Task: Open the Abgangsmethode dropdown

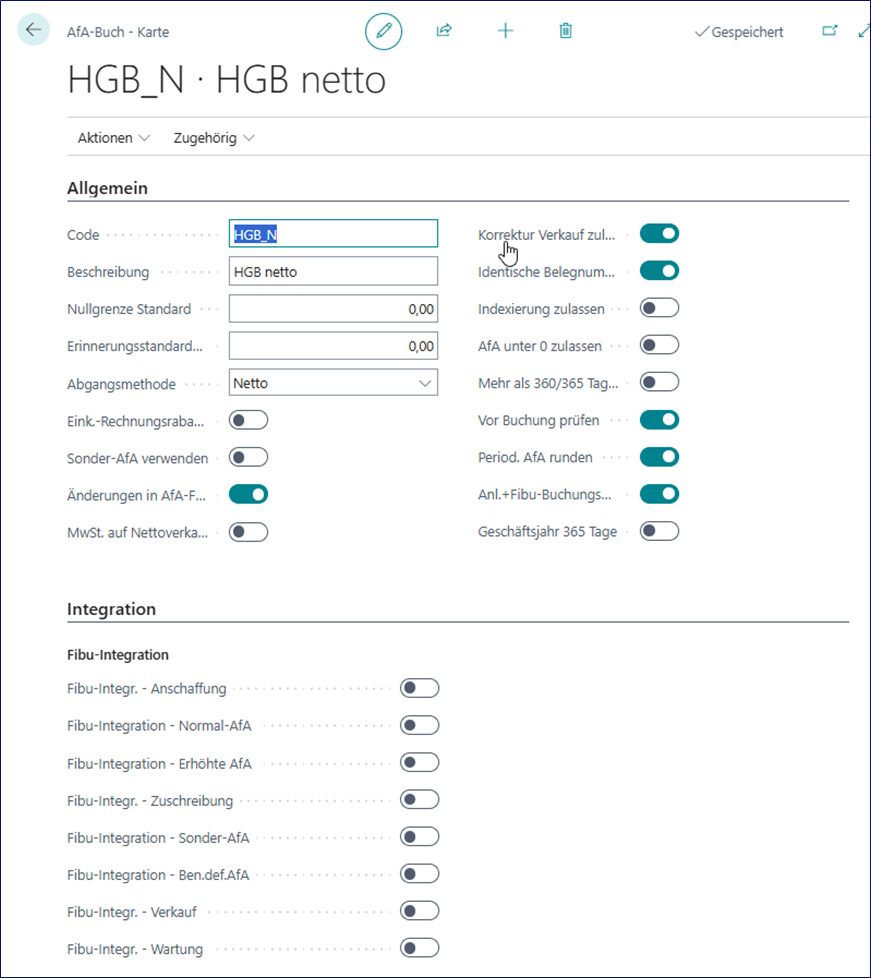Action: (x=333, y=383)
